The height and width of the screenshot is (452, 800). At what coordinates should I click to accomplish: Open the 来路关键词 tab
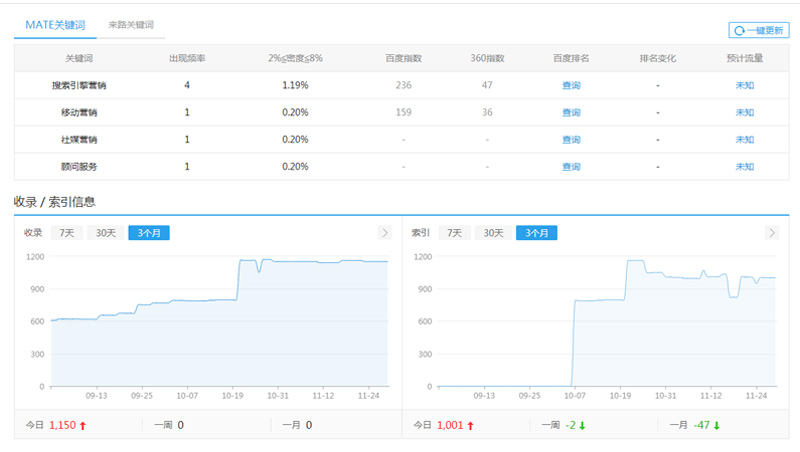[x=131, y=24]
